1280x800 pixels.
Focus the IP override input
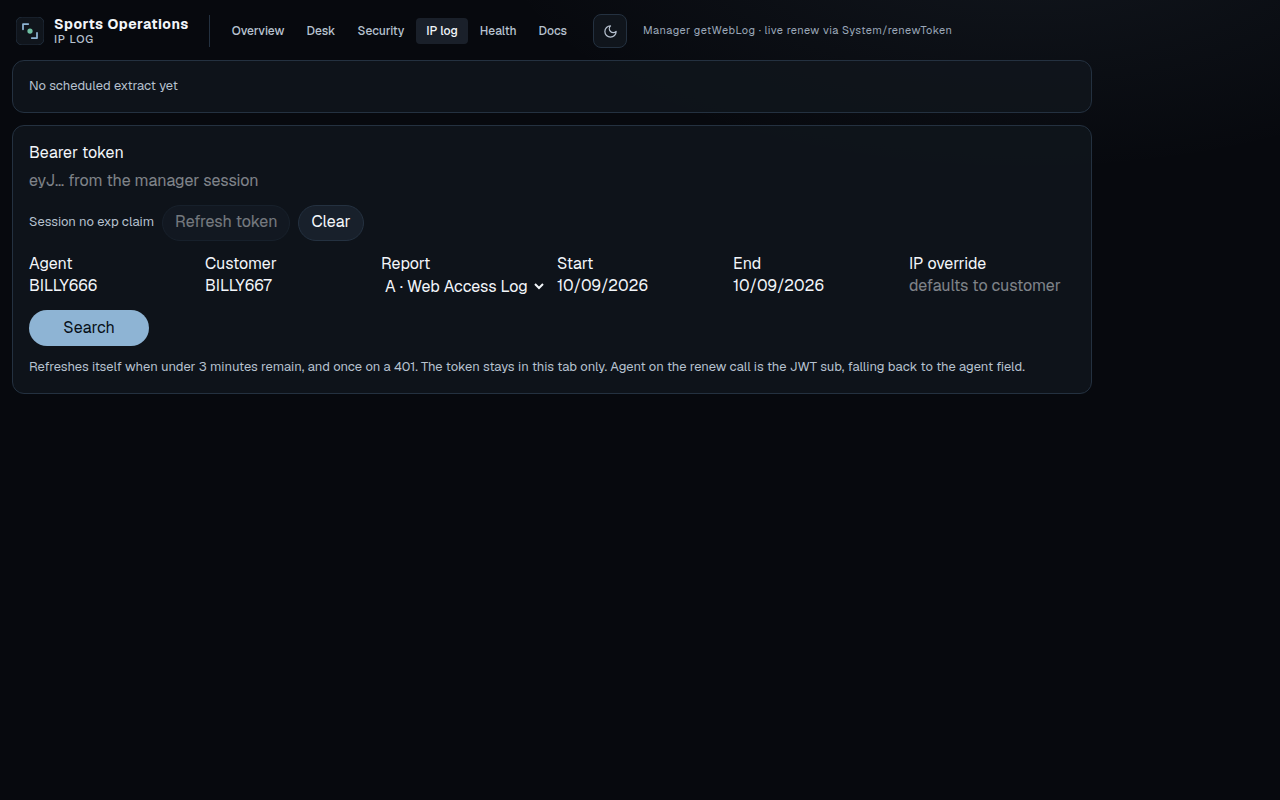(x=991, y=286)
